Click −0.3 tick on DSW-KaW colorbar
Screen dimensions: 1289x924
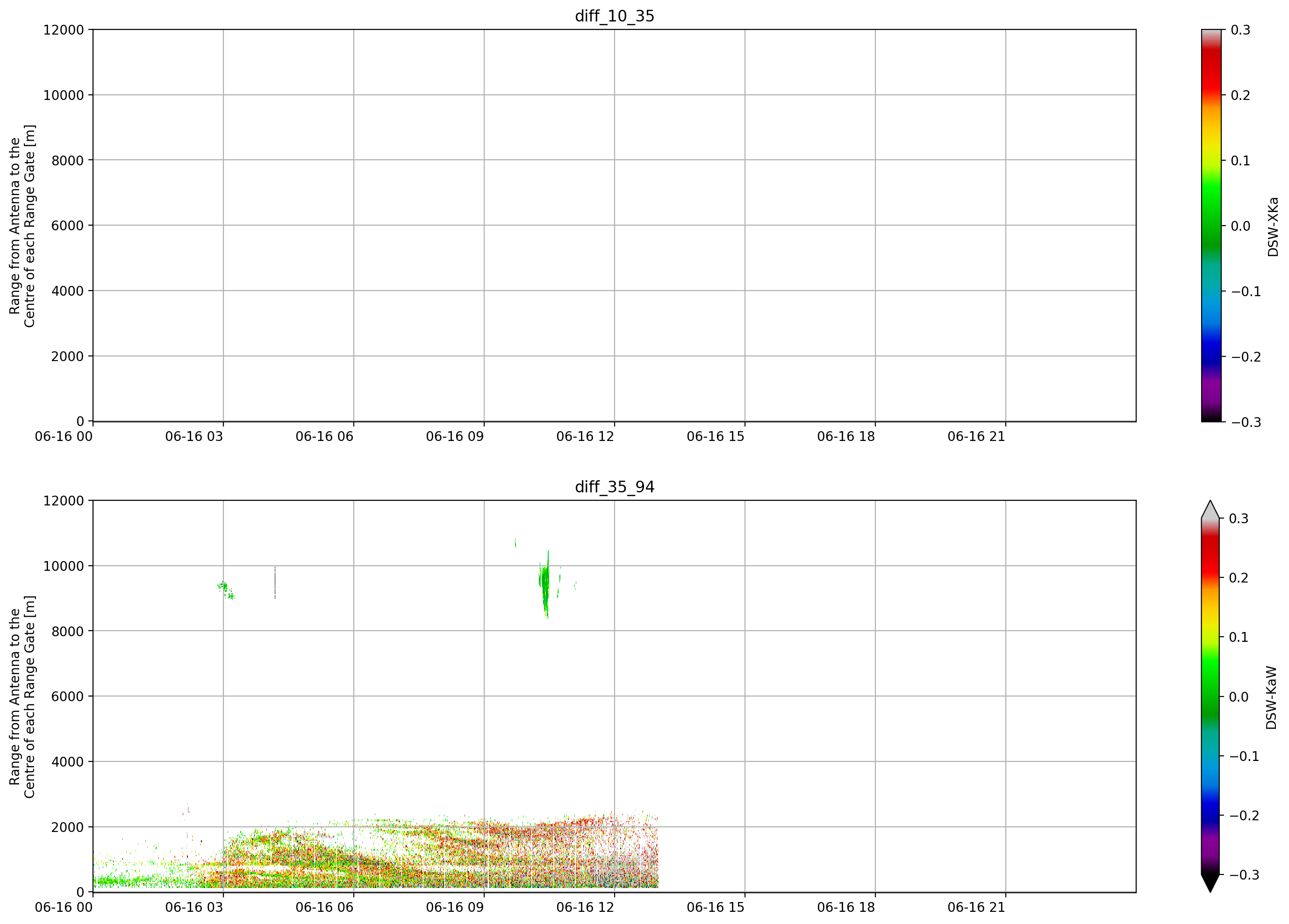coord(1244,874)
